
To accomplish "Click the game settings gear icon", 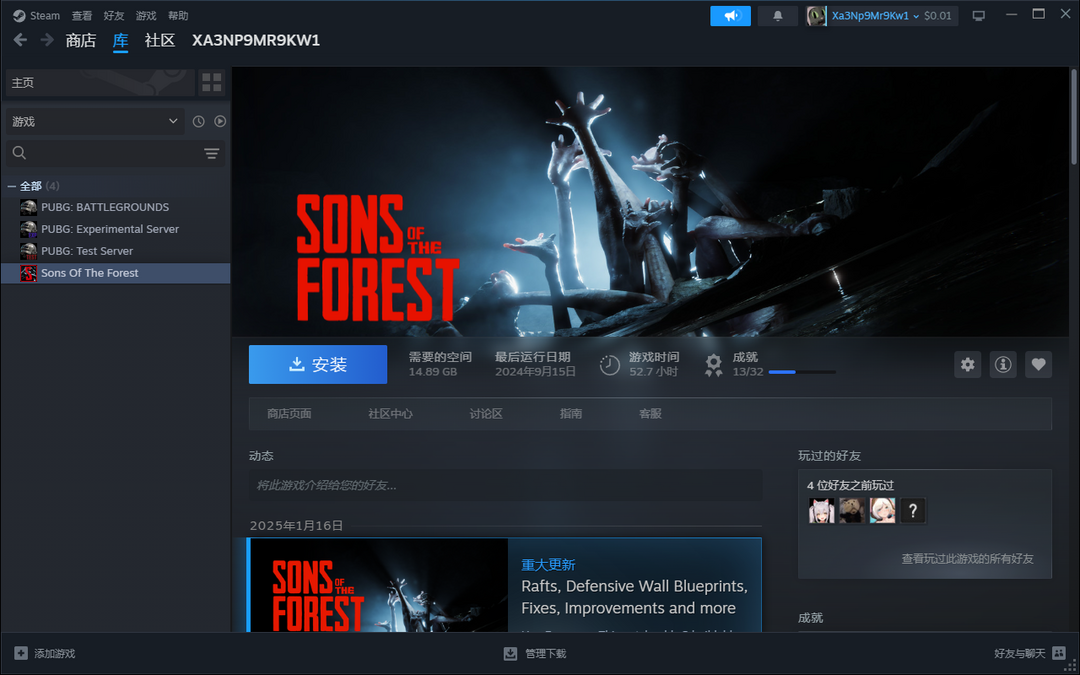I will [967, 365].
